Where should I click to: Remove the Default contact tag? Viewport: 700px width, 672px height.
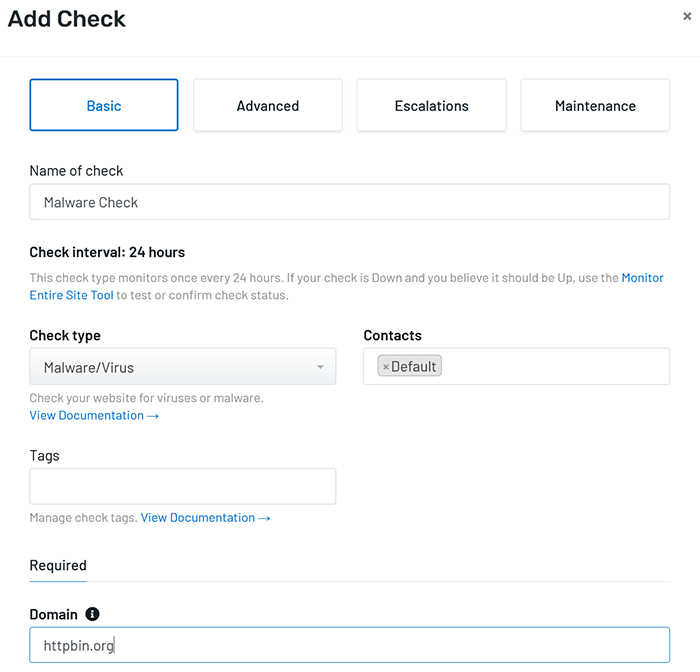(386, 367)
